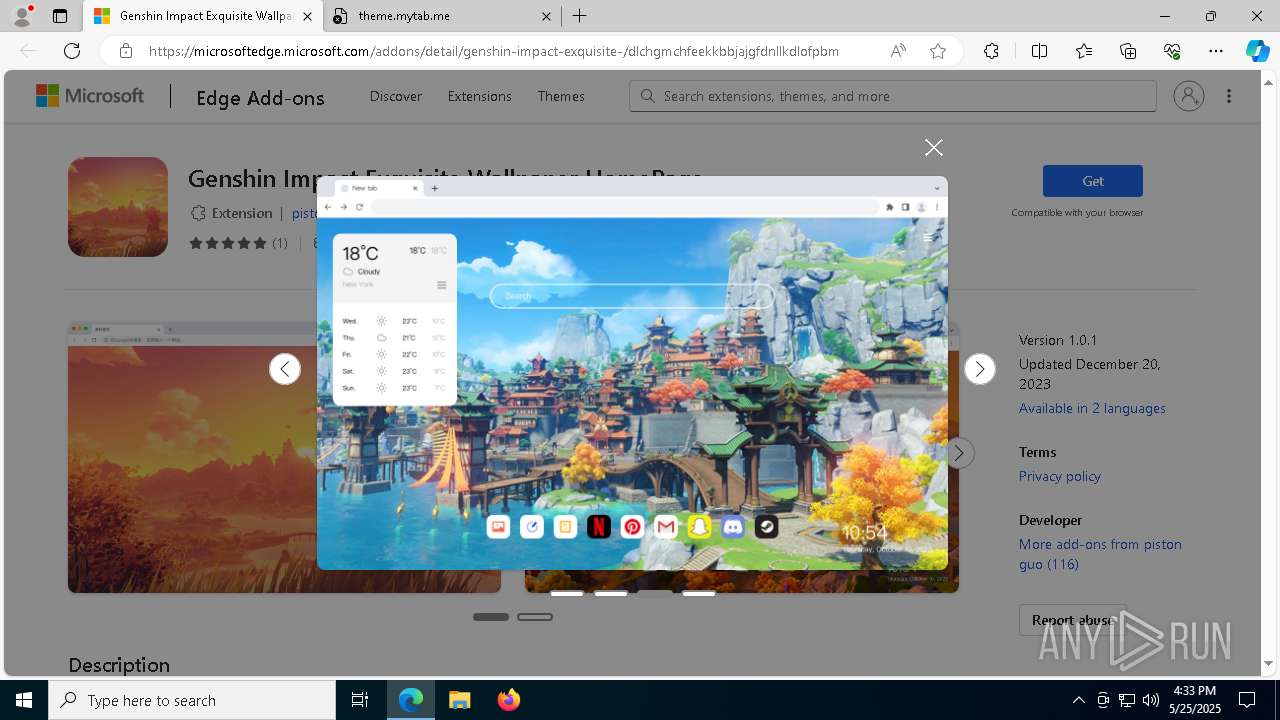This screenshot has height=720, width=1280.
Task: Select the first carousel page indicator
Action: pos(491,617)
